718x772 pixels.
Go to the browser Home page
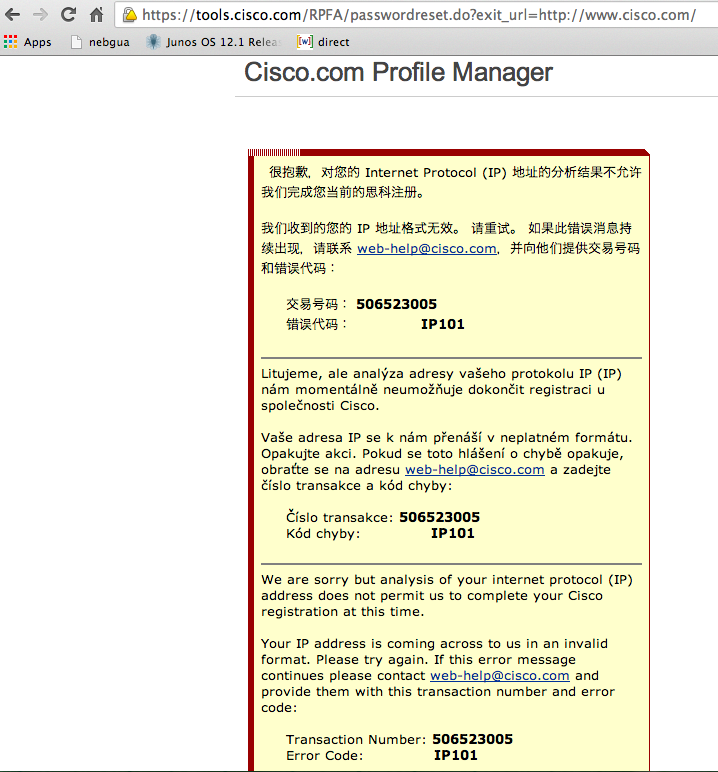pos(96,15)
